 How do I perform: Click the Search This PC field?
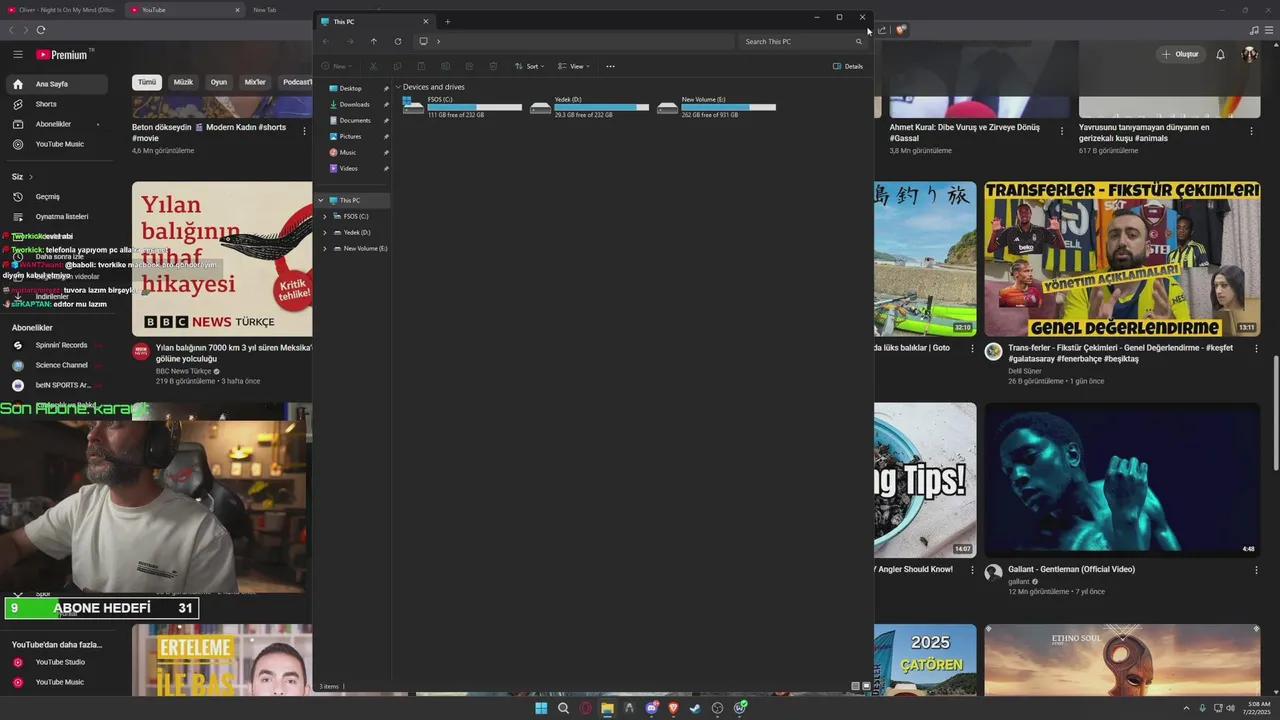tap(803, 41)
